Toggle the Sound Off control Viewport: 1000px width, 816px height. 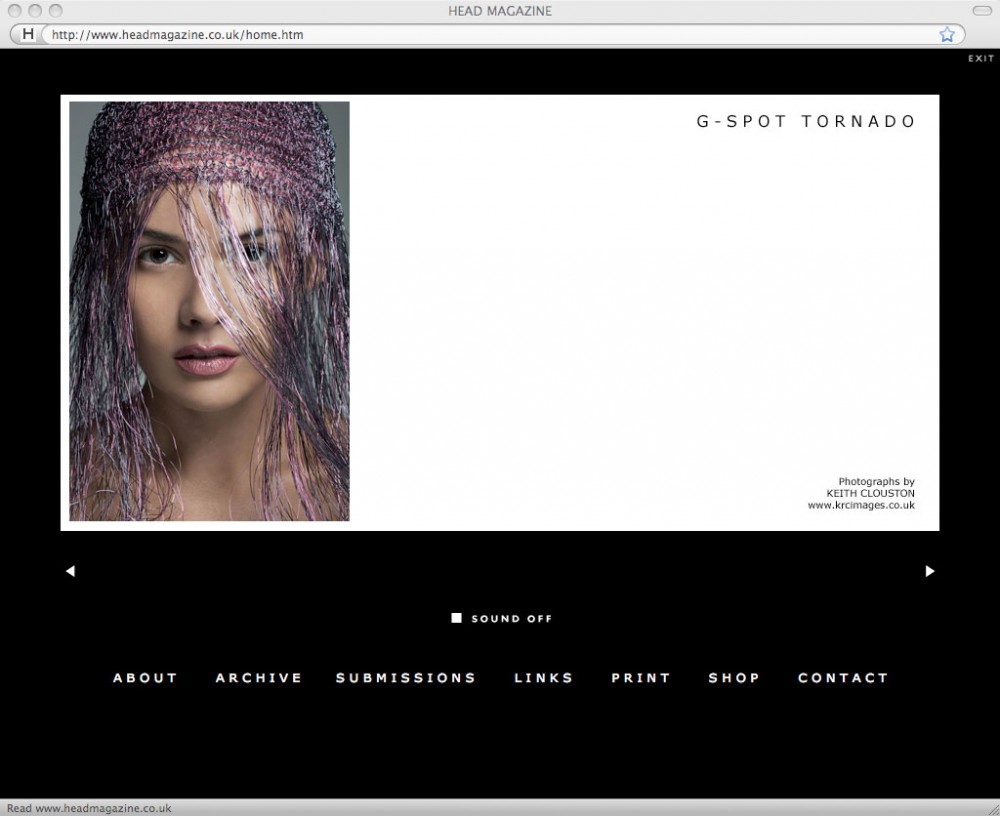pos(502,618)
